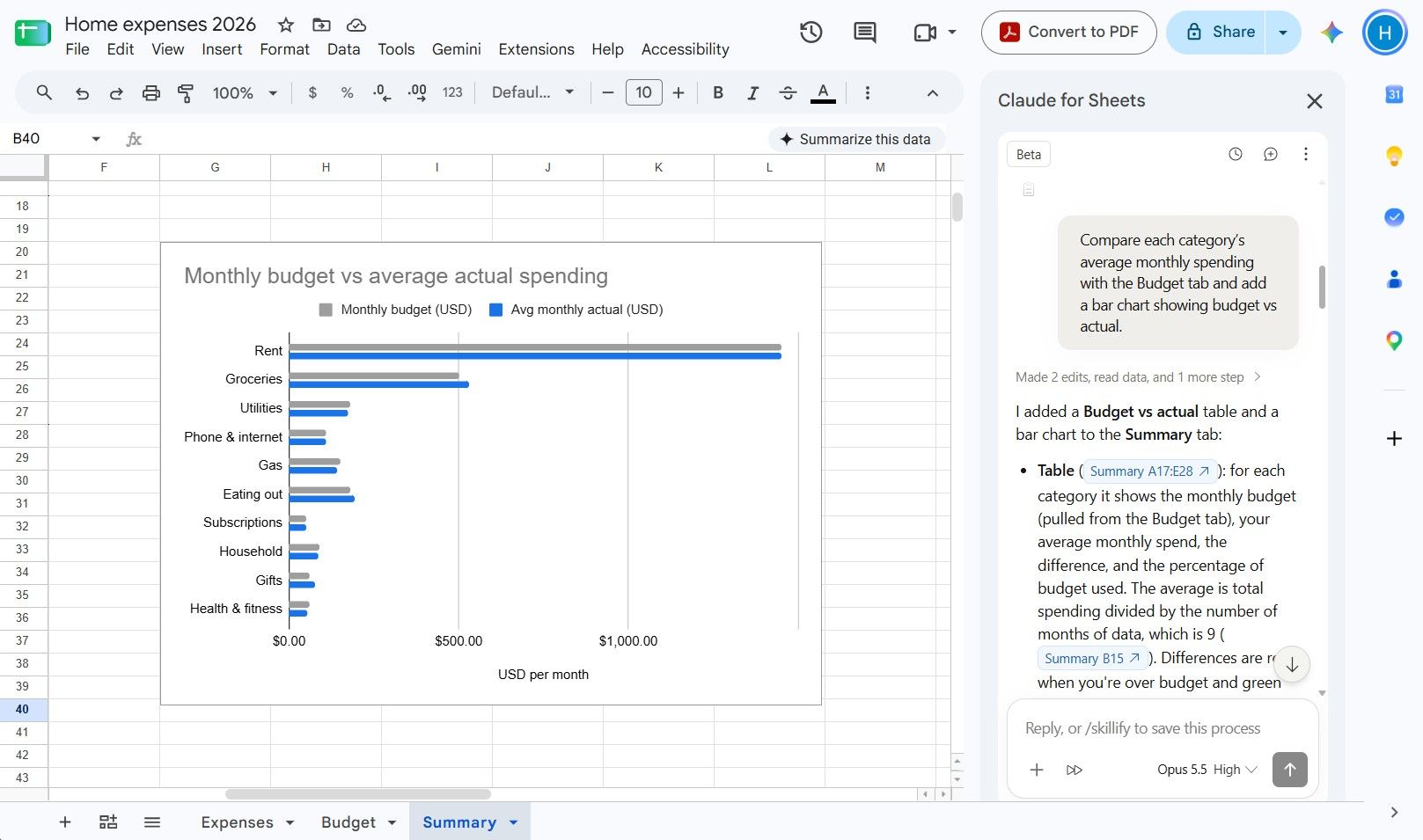Open version history clock icon
1423x840 pixels.
811,33
